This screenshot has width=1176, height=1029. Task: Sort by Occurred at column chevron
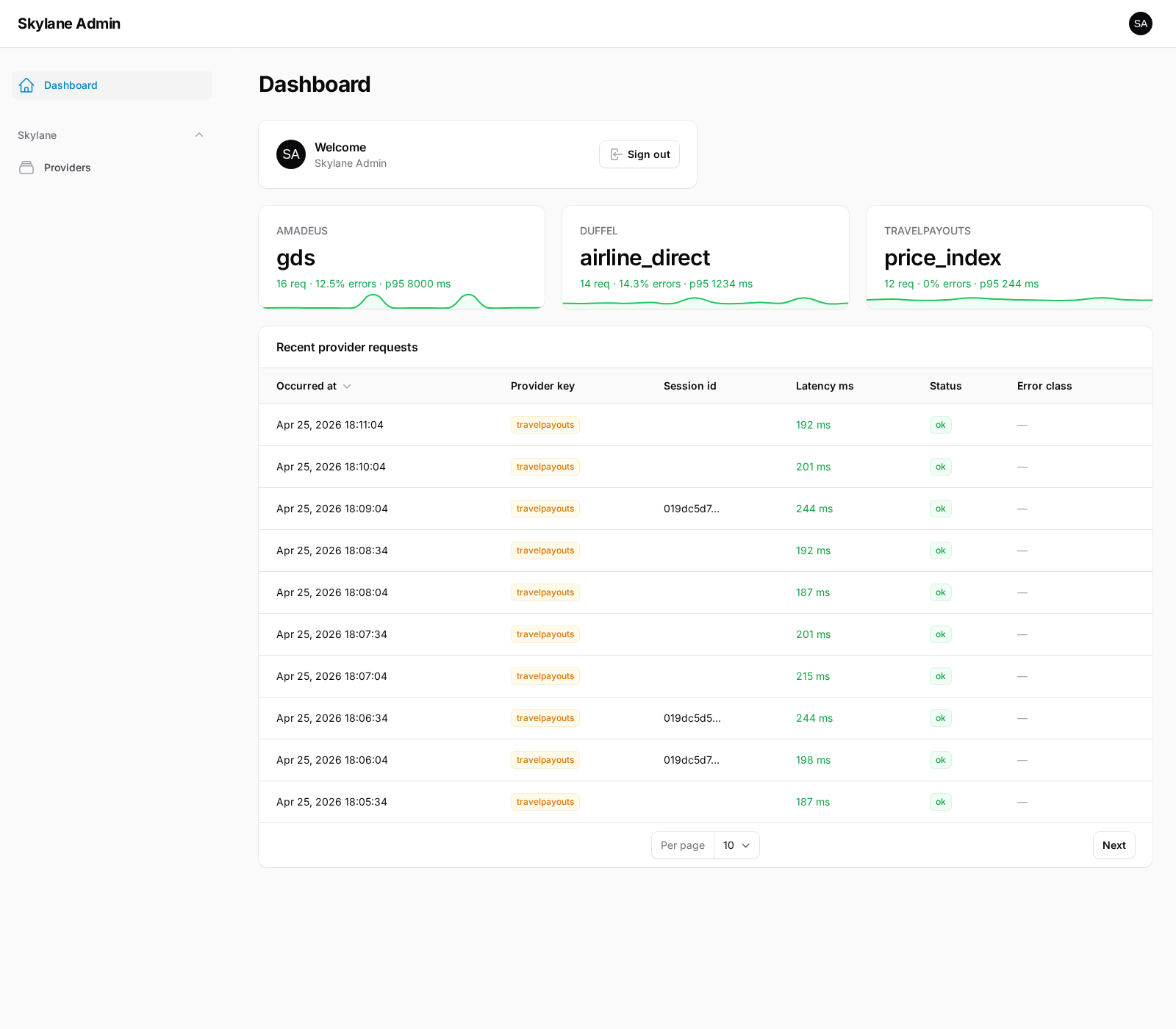pyautogui.click(x=347, y=387)
